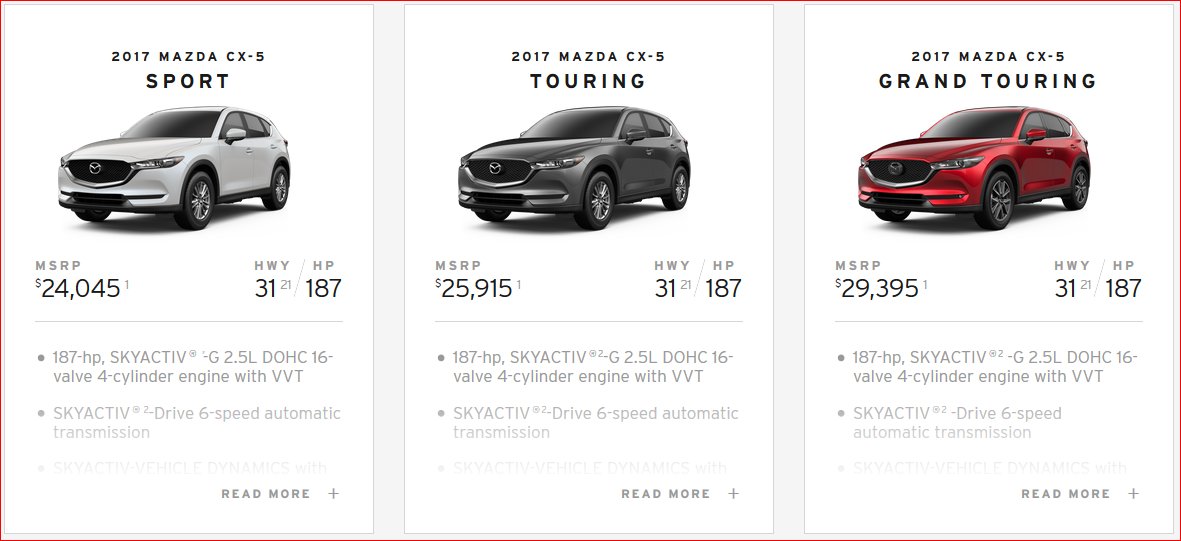Click the $29,395 MSRP price
Screen dimensions: 1181x541
point(877,288)
